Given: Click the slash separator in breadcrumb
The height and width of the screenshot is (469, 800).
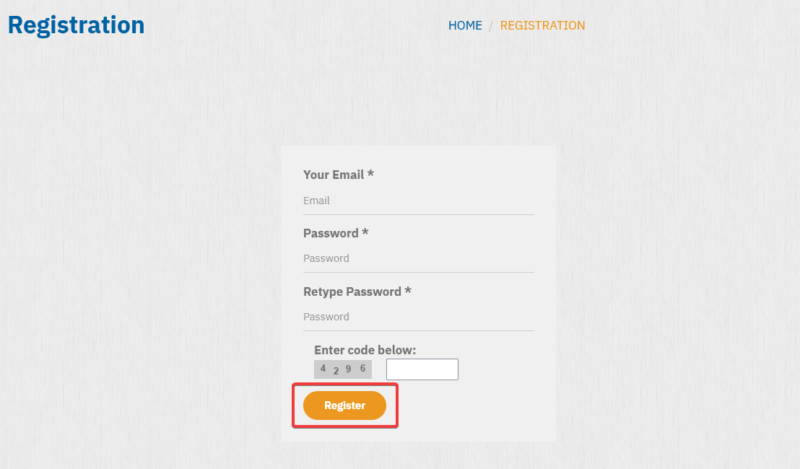Looking at the screenshot, I should (x=490, y=26).
